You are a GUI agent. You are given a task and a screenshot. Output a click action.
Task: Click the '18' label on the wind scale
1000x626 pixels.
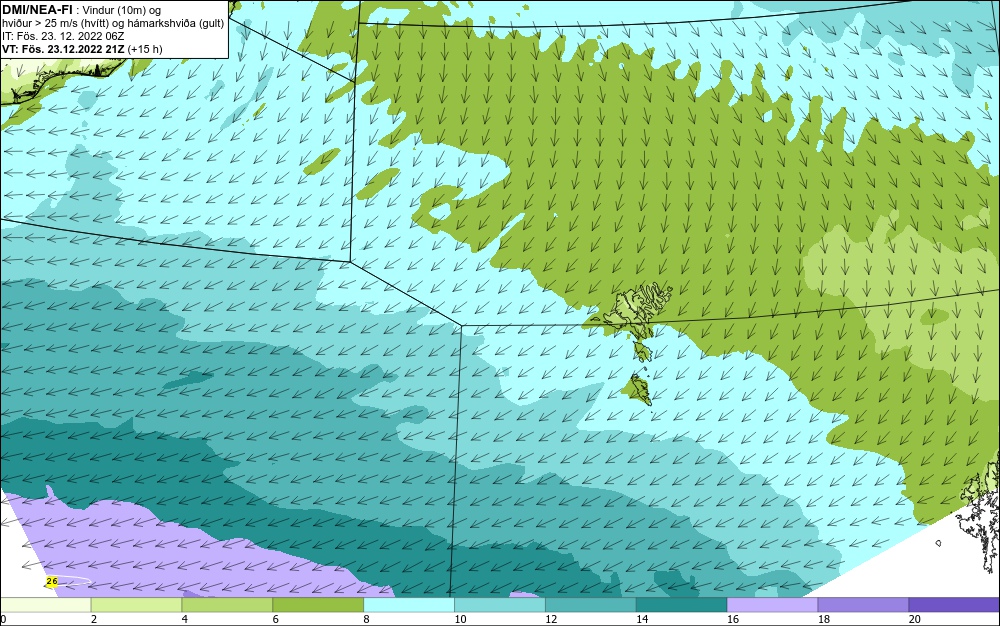[x=823, y=619]
